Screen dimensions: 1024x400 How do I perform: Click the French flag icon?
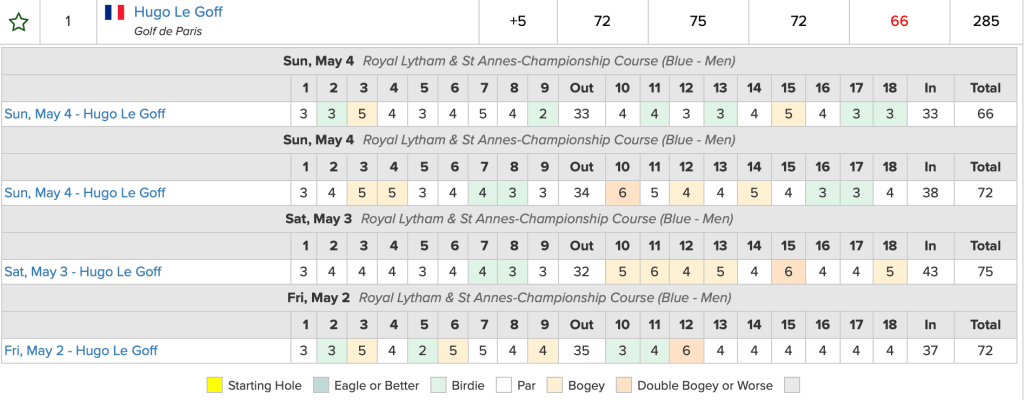pos(114,13)
